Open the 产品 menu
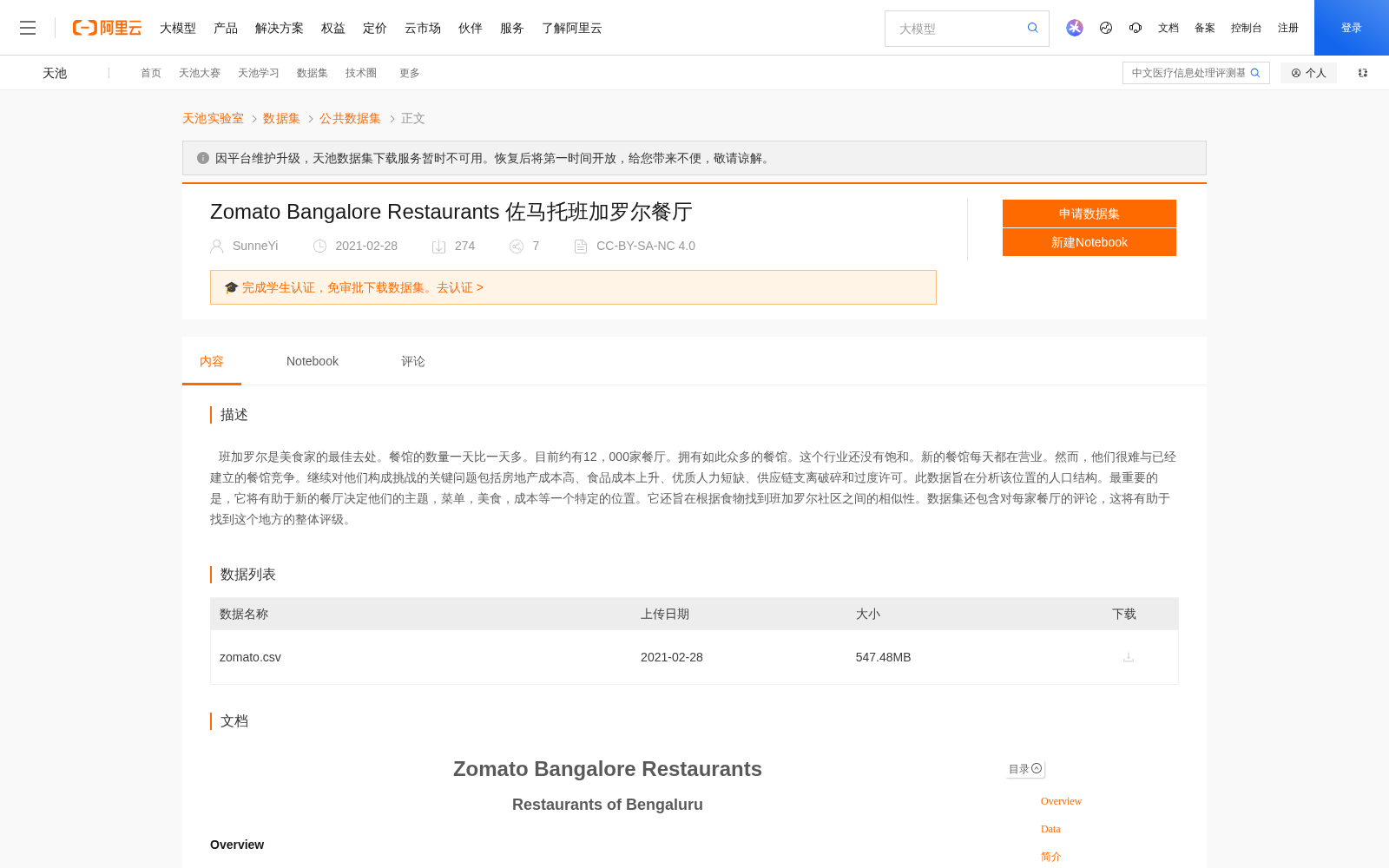1389x868 pixels. 226,28
